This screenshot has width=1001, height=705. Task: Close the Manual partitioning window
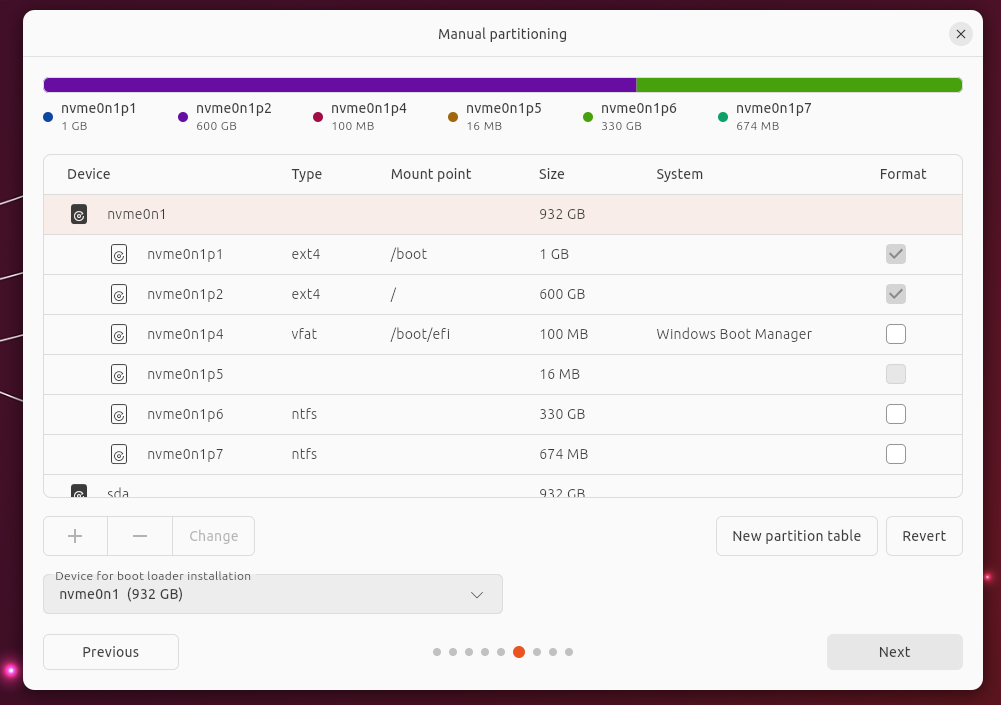[x=960, y=34]
